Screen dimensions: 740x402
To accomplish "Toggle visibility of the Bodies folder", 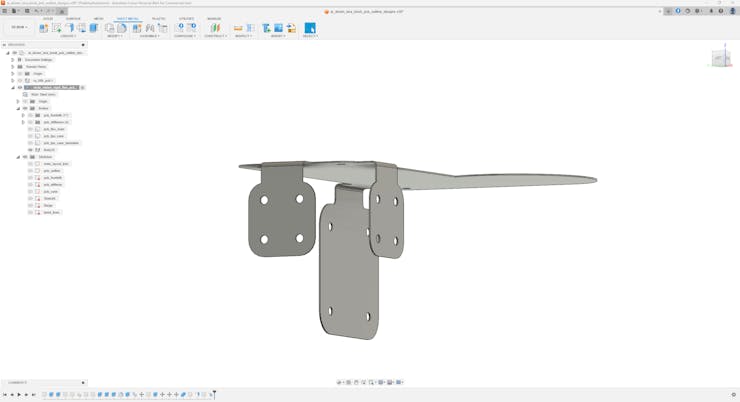I will pos(25,108).
